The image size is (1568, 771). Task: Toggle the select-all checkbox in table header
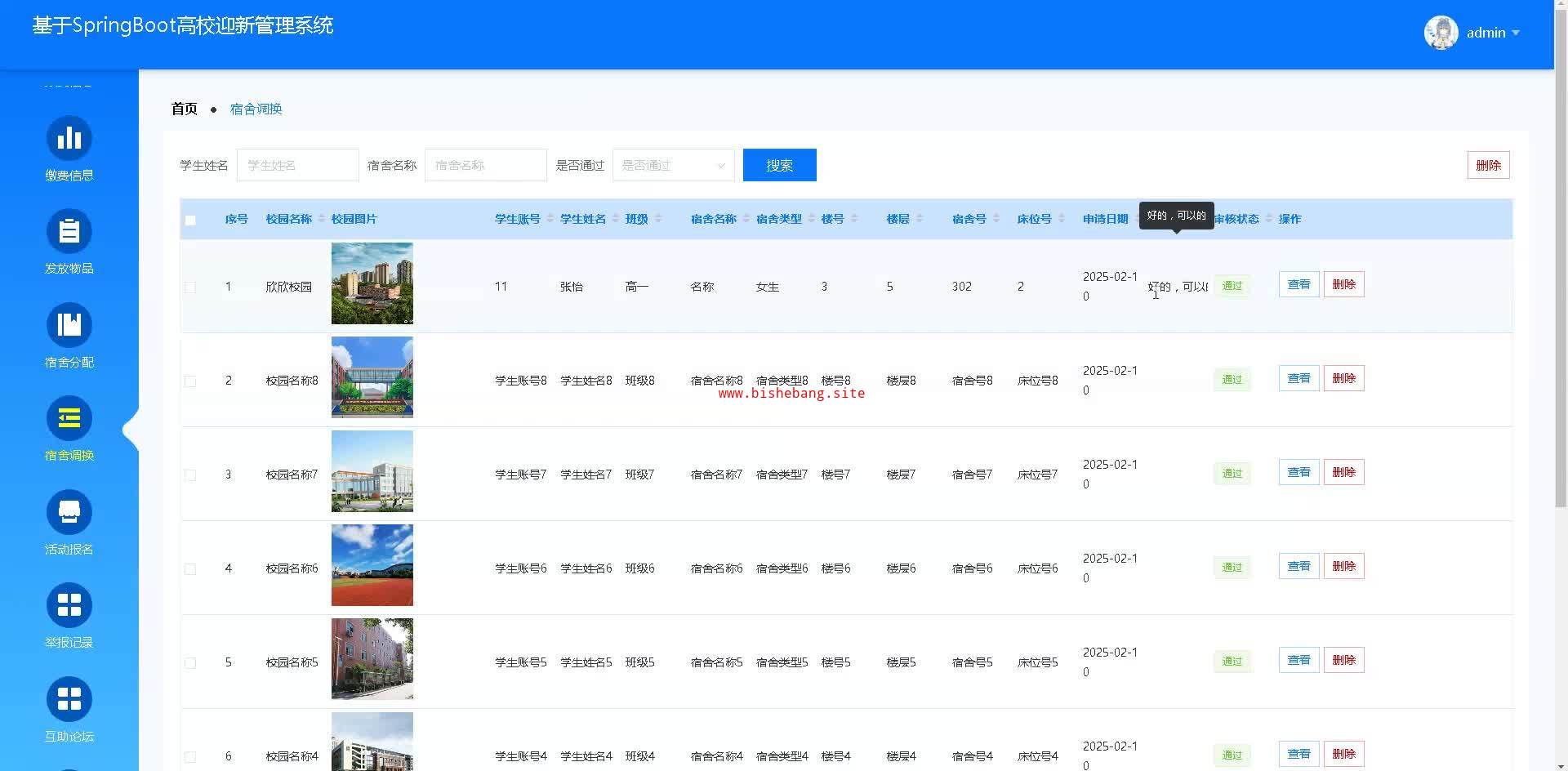pos(190,220)
